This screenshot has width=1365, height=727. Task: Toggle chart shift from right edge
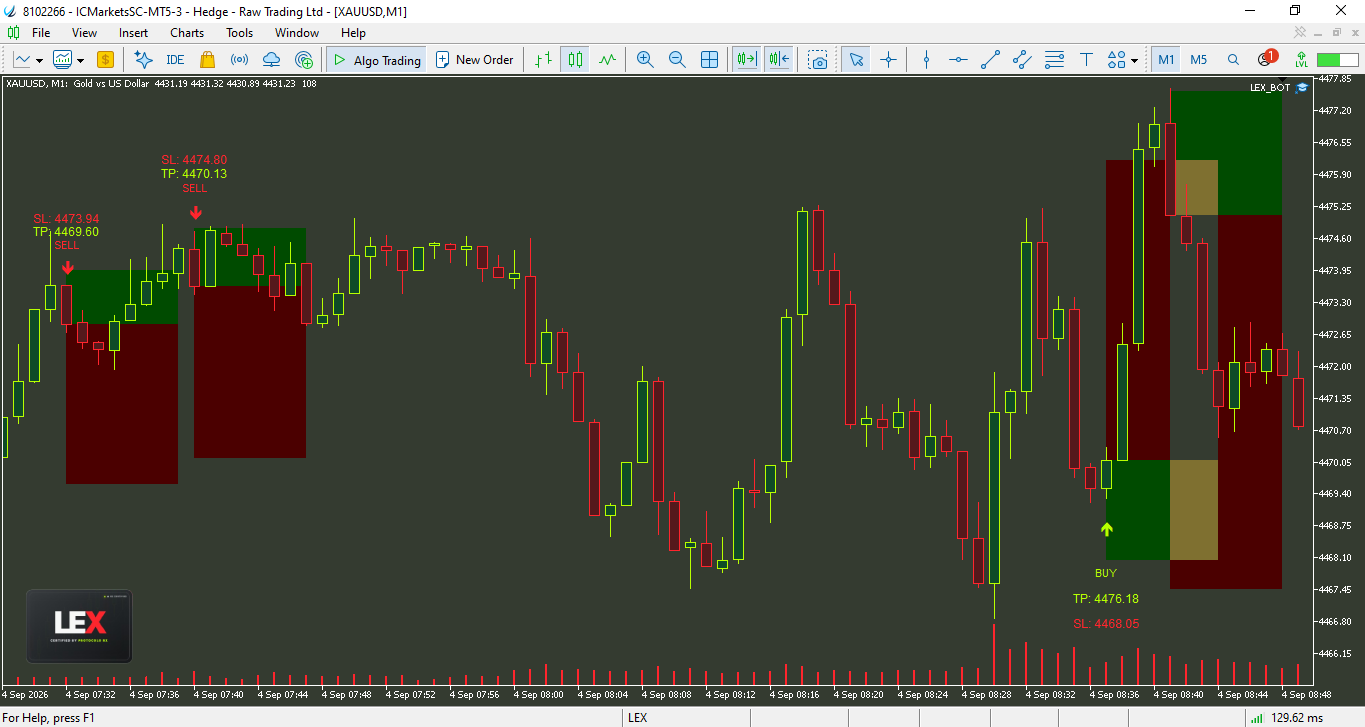(x=779, y=60)
